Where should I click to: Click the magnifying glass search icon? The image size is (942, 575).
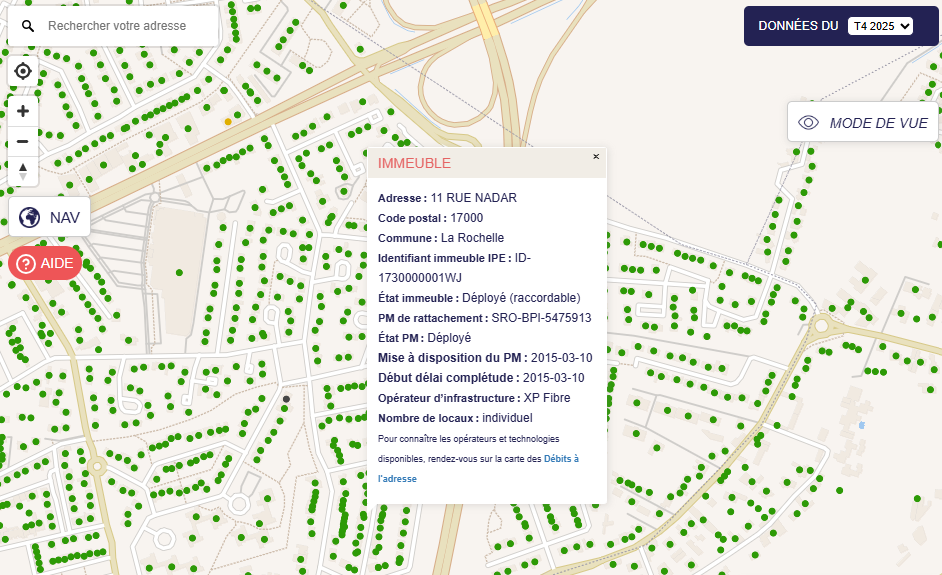tap(28, 26)
